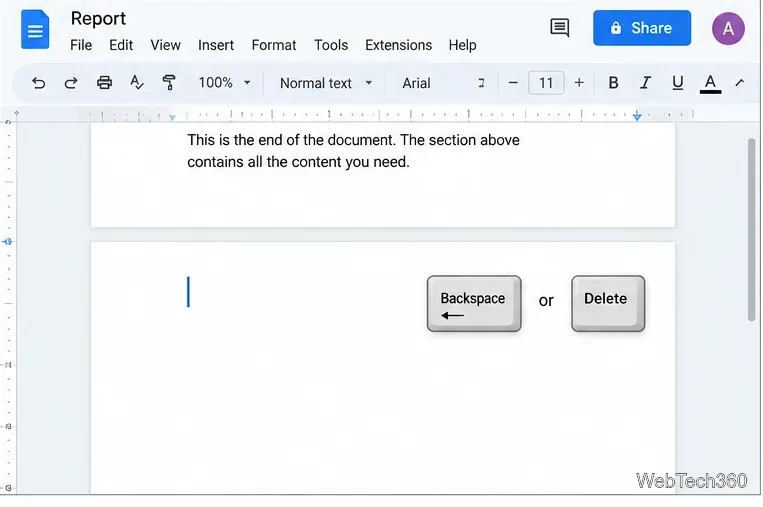
Task: Click the right indent marker on ruler
Action: pos(637,116)
